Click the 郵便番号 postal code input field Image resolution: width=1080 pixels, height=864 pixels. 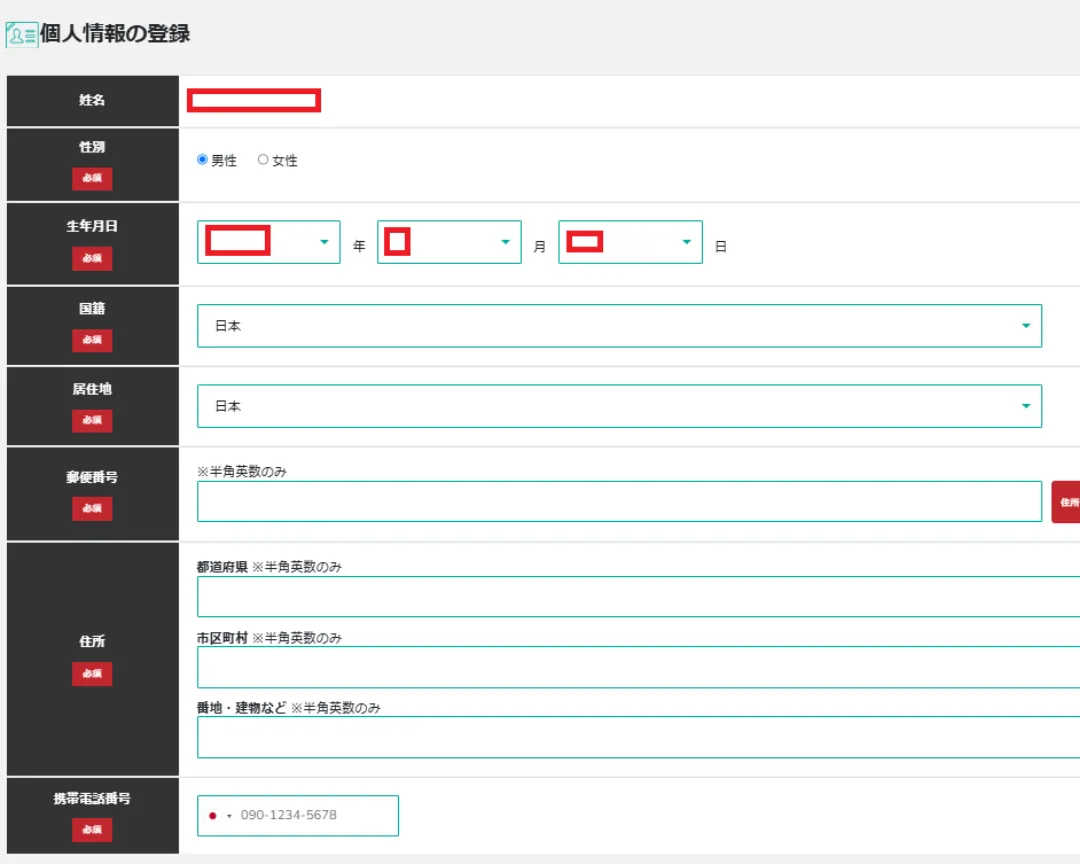point(619,502)
